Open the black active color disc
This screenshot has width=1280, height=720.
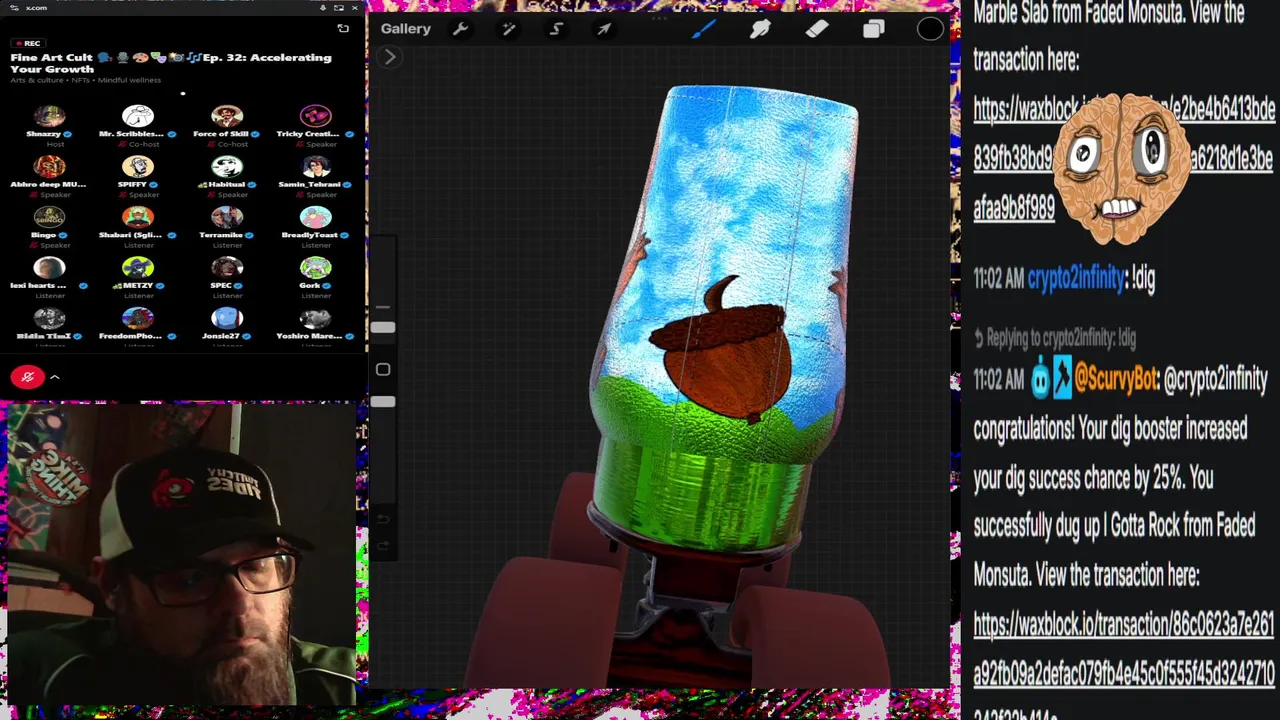pos(930,29)
